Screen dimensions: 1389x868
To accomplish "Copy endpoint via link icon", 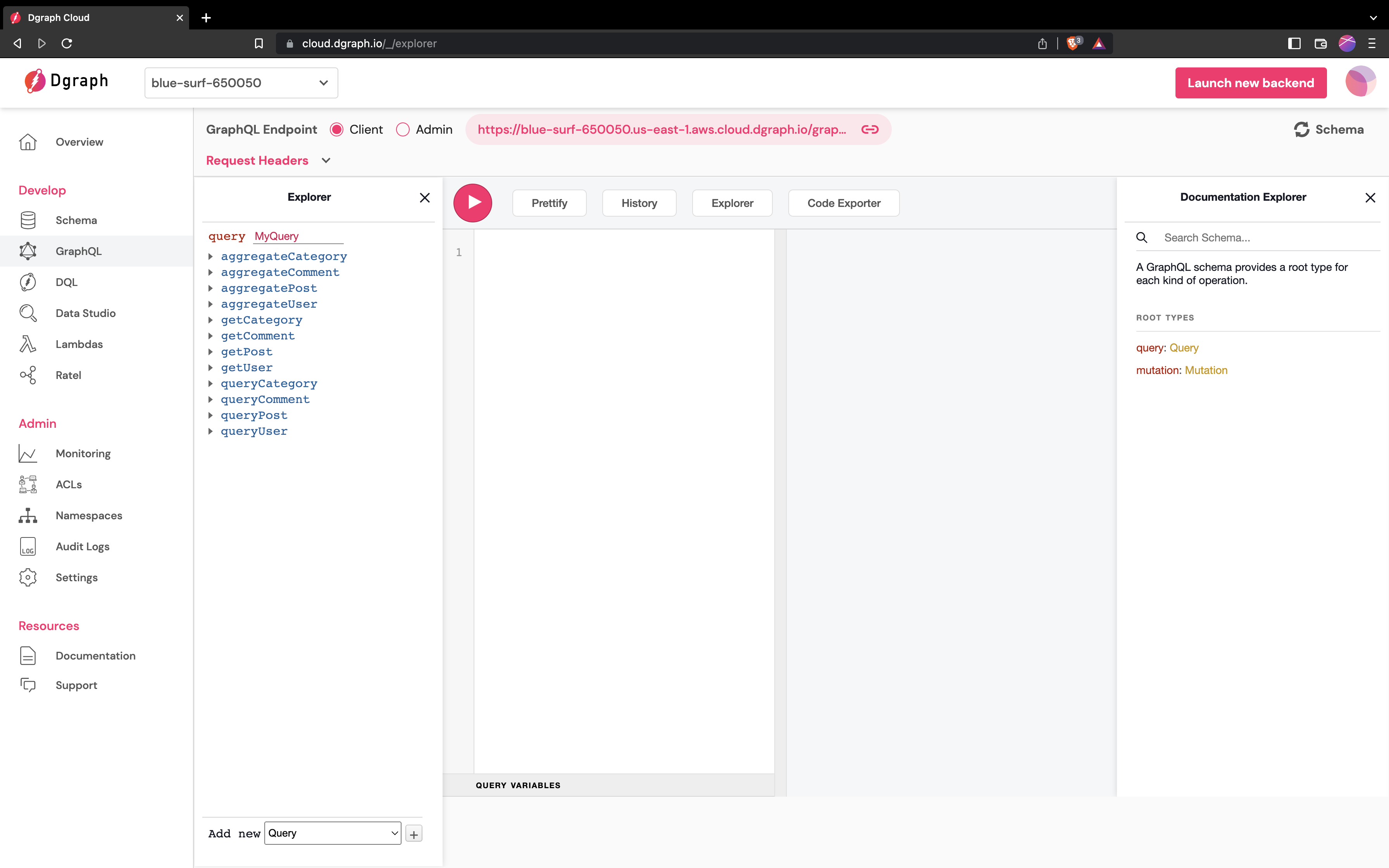I will [x=870, y=129].
